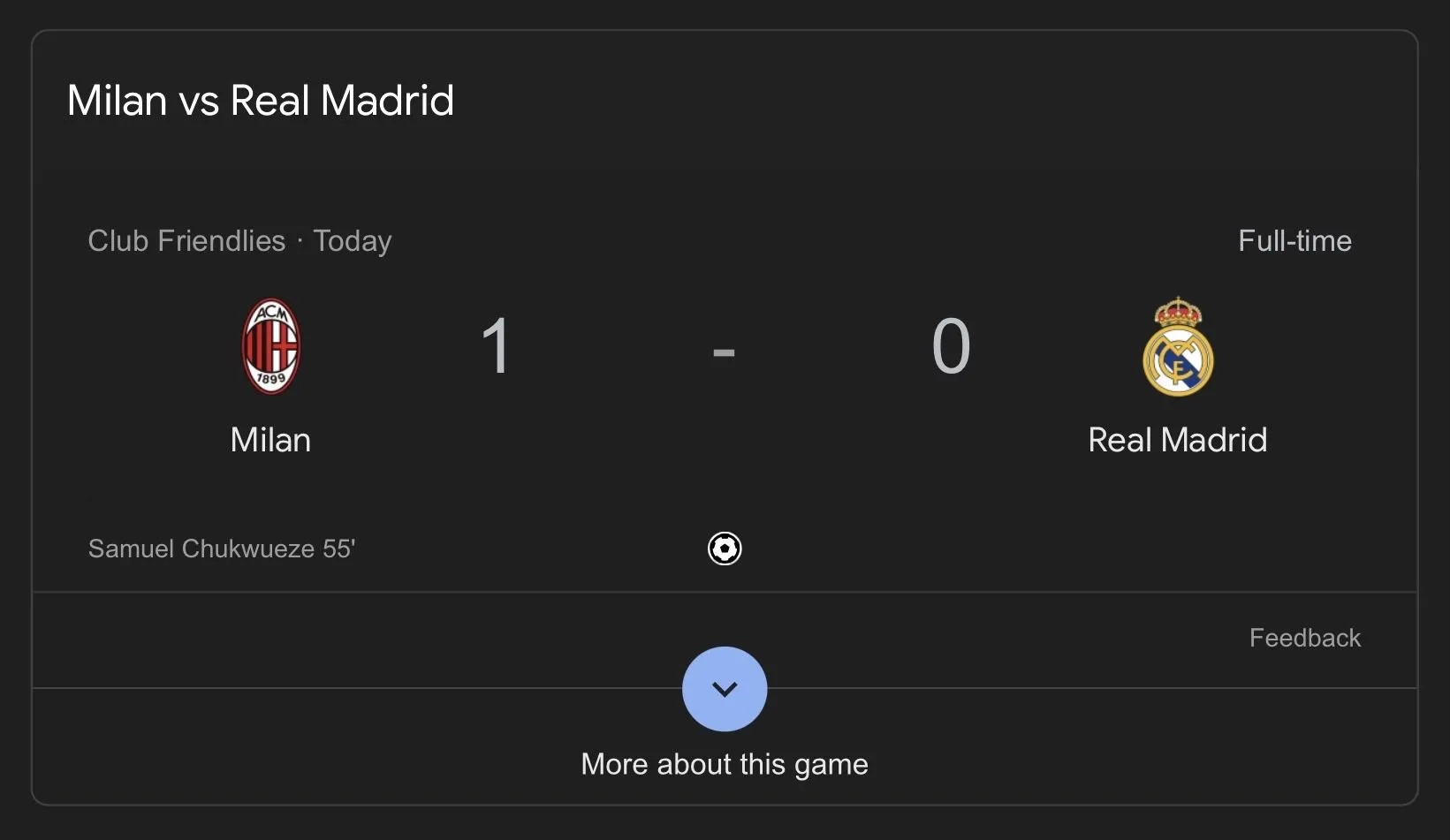Select the Club Friendlies competition label
The image size is (1450, 840).
pos(186,241)
